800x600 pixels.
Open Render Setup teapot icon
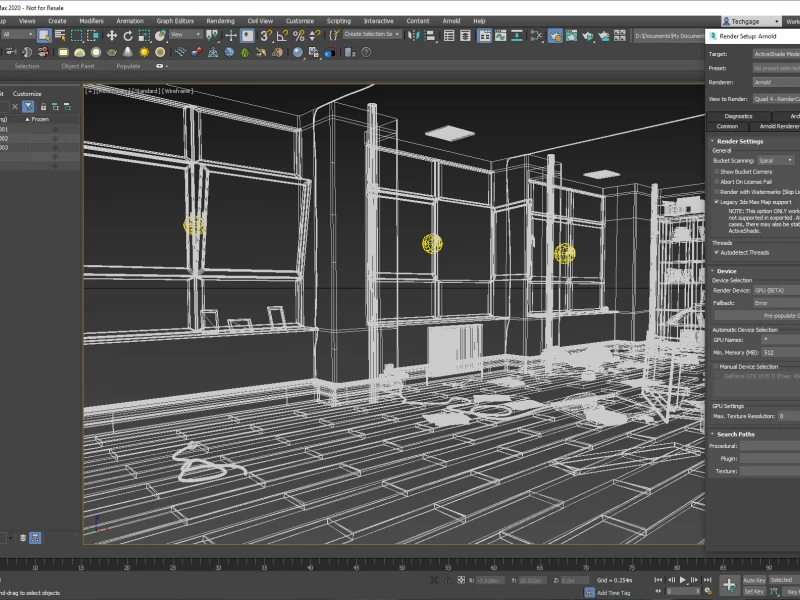coord(555,35)
